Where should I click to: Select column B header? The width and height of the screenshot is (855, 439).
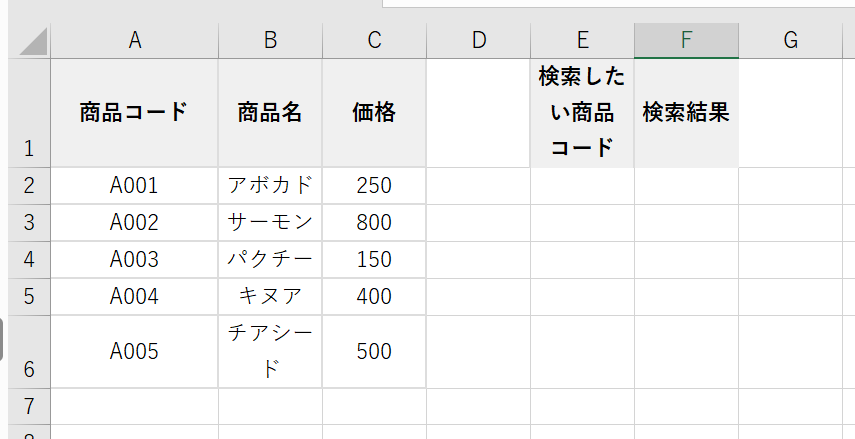tap(270, 40)
